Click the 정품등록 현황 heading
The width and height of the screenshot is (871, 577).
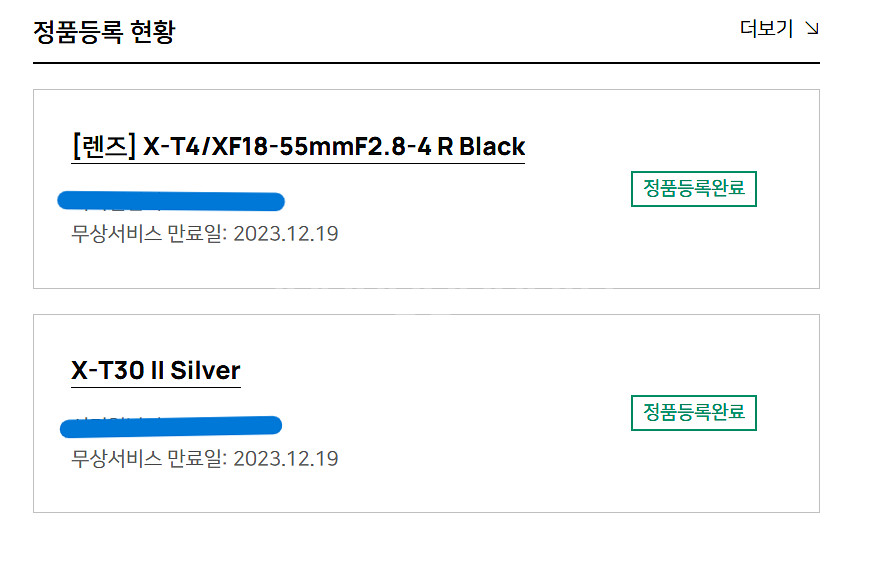(104, 31)
